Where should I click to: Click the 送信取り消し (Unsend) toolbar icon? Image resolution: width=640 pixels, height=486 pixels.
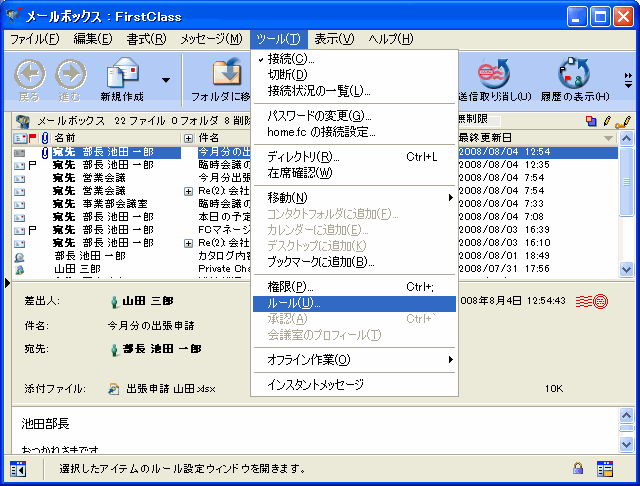click(492, 75)
